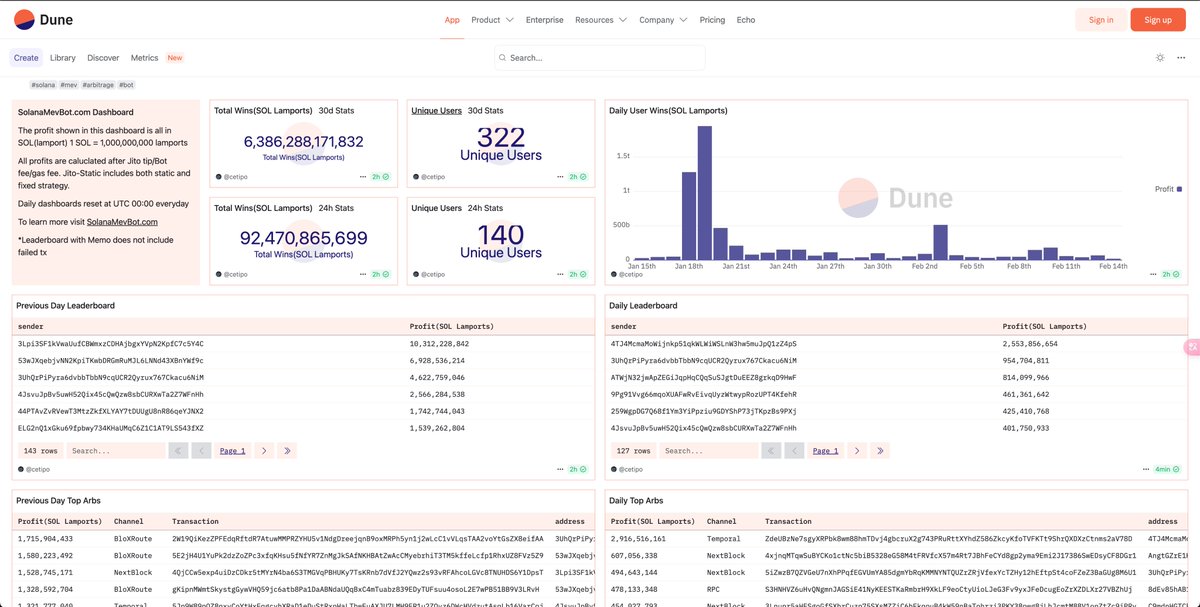This screenshot has height=607, width=1200.
Task: Toggle the light/dark theme sun icon
Action: coord(1160,58)
